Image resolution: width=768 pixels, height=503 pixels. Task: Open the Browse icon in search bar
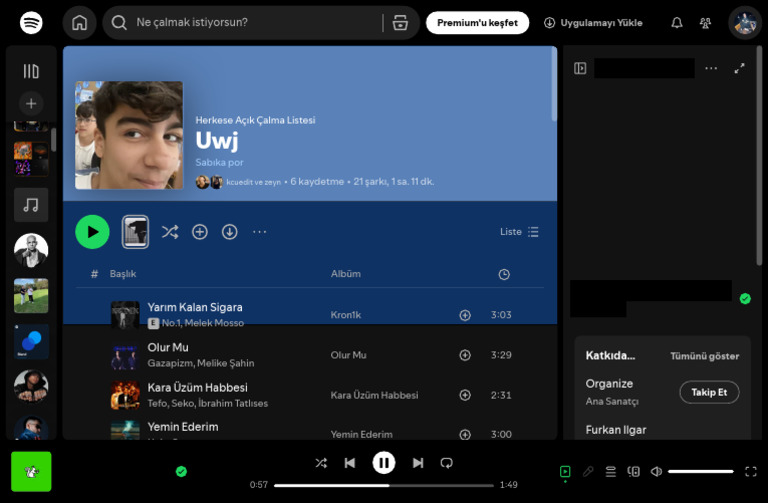(x=400, y=23)
